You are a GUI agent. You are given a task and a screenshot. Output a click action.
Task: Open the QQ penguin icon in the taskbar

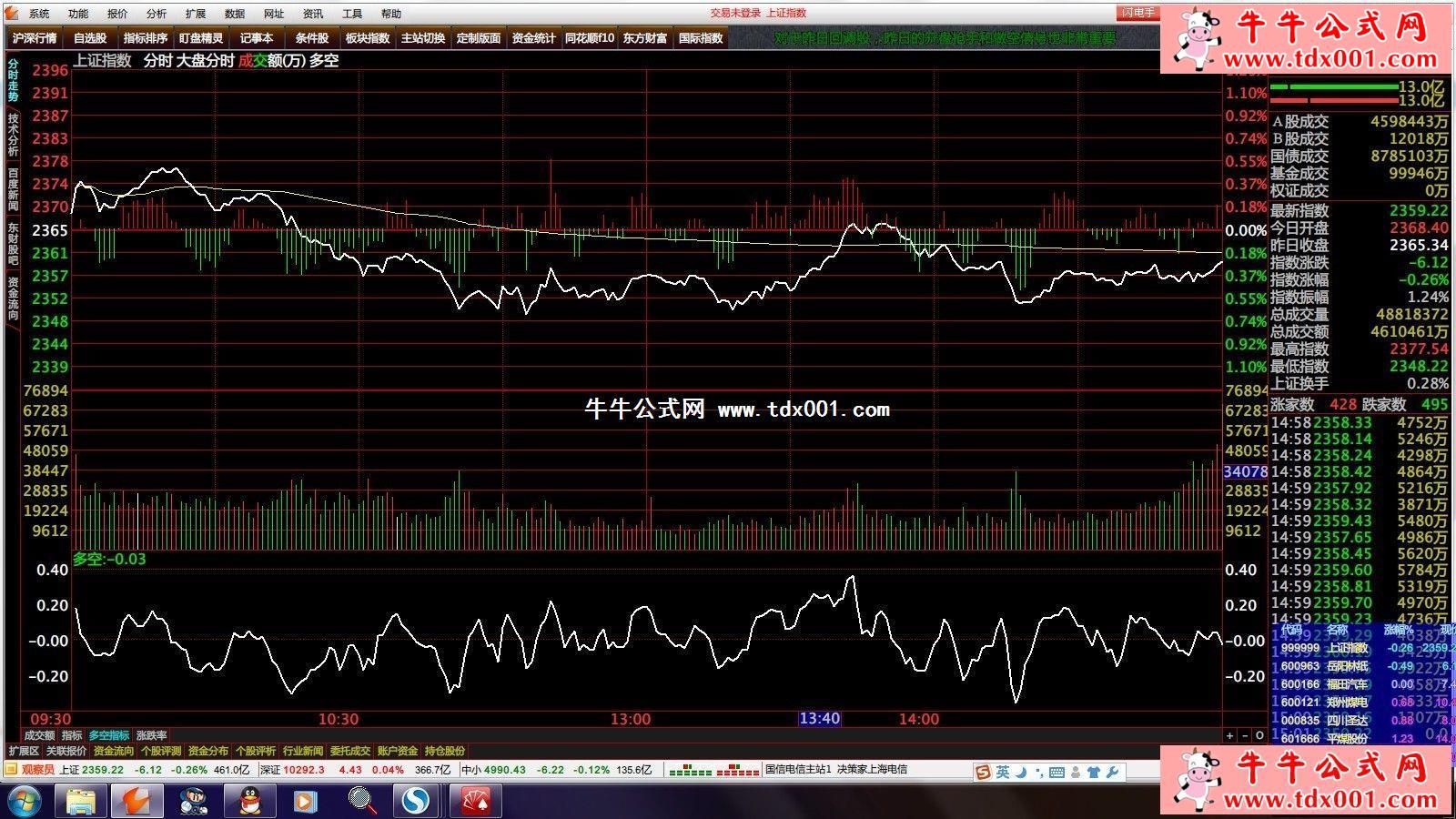pyautogui.click(x=249, y=801)
